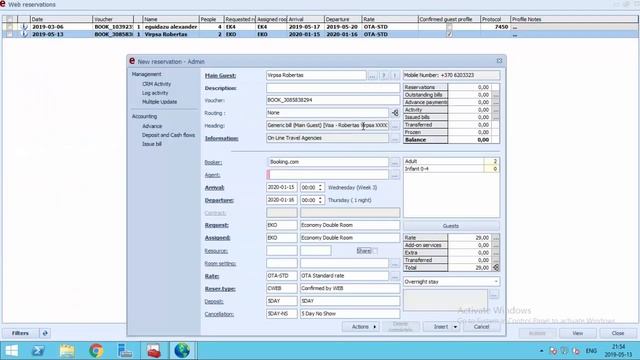Viewport: 640px width, 360px height.
Task: Browse for Main Guest with the ellipsis button
Action: pos(372,76)
